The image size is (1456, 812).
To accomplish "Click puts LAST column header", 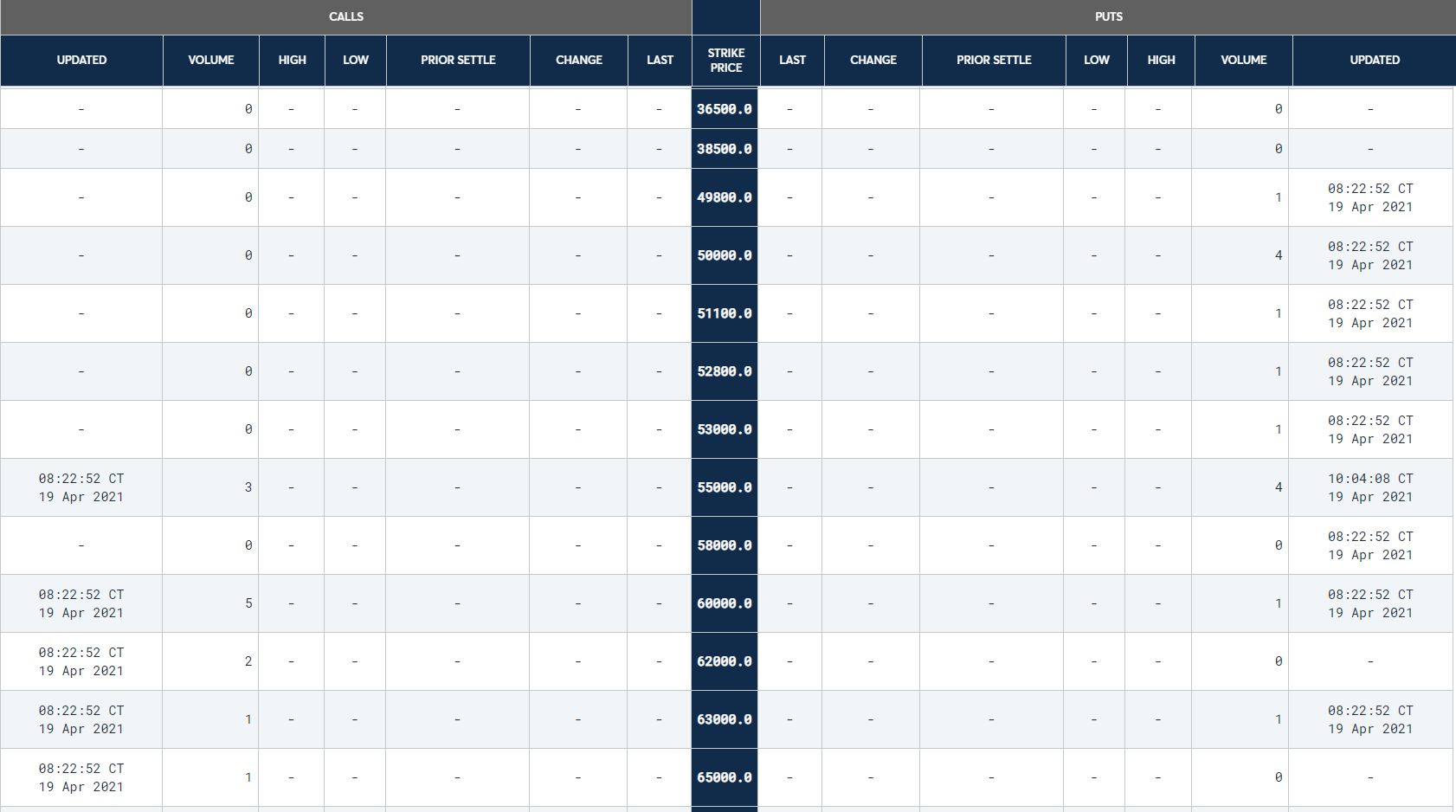I will coord(792,60).
